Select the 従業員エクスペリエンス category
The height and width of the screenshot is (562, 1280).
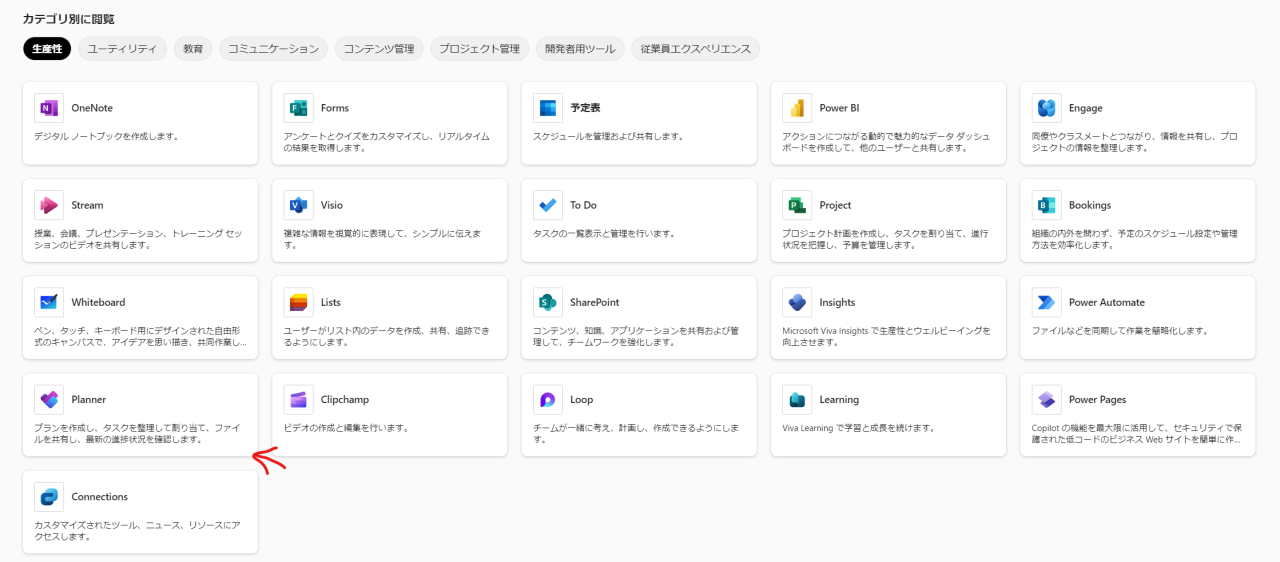click(x=696, y=48)
